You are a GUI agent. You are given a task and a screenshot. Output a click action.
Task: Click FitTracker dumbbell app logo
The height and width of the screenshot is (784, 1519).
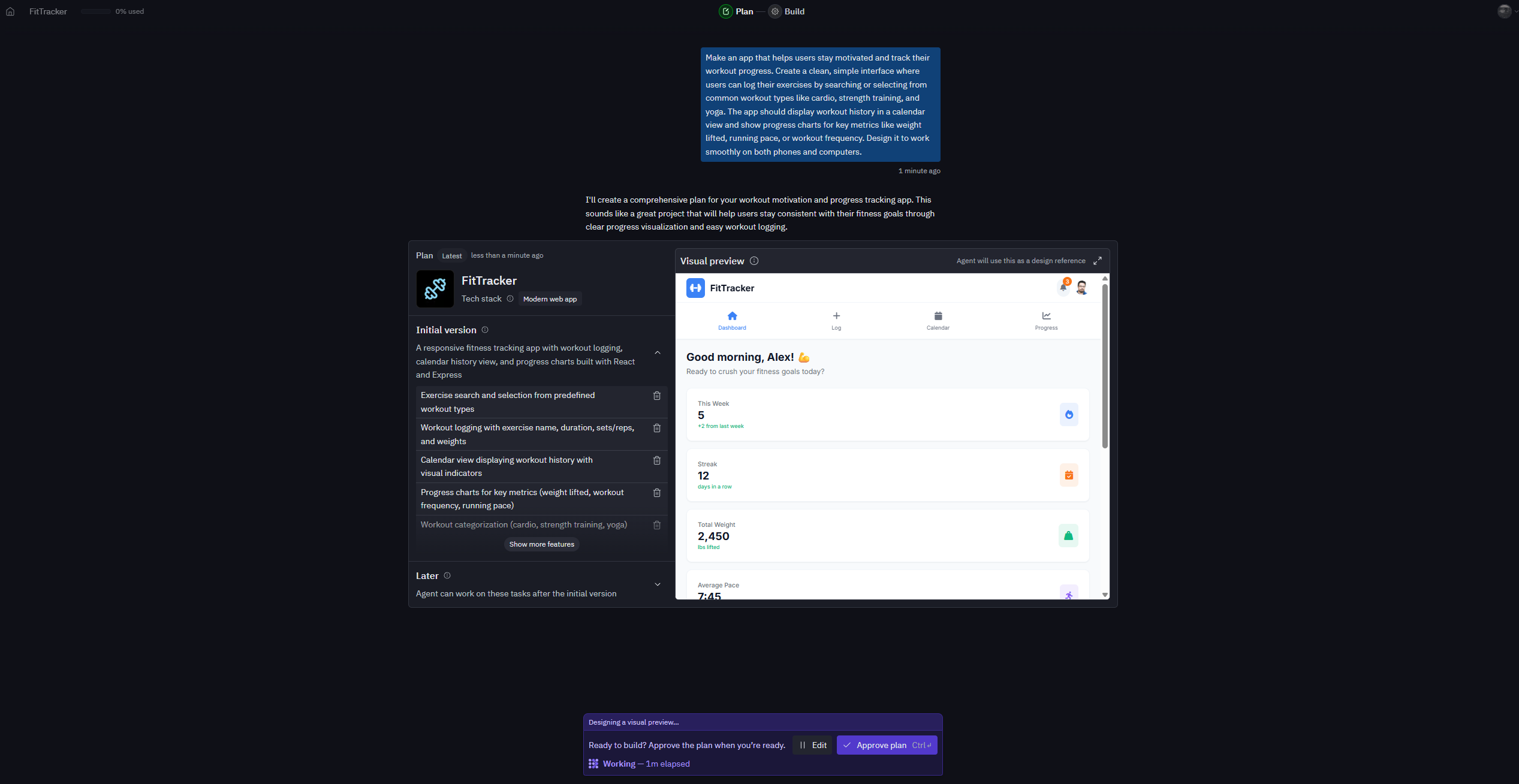pyautogui.click(x=435, y=289)
